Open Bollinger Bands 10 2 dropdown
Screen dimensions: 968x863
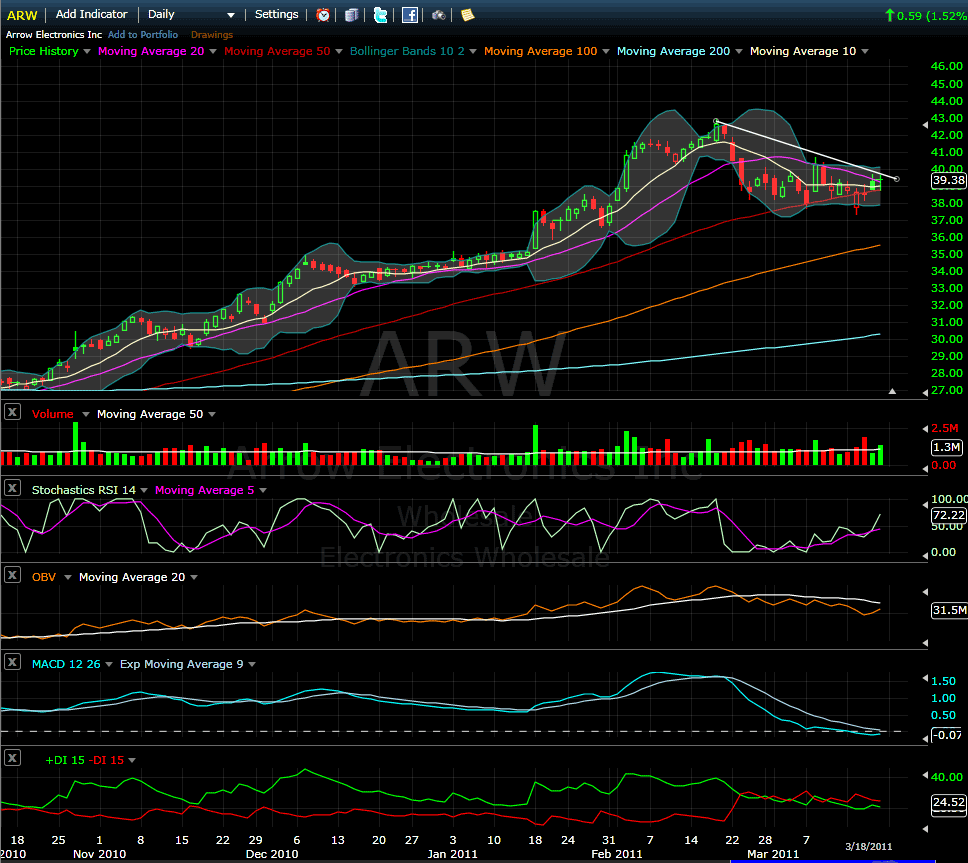coord(473,51)
